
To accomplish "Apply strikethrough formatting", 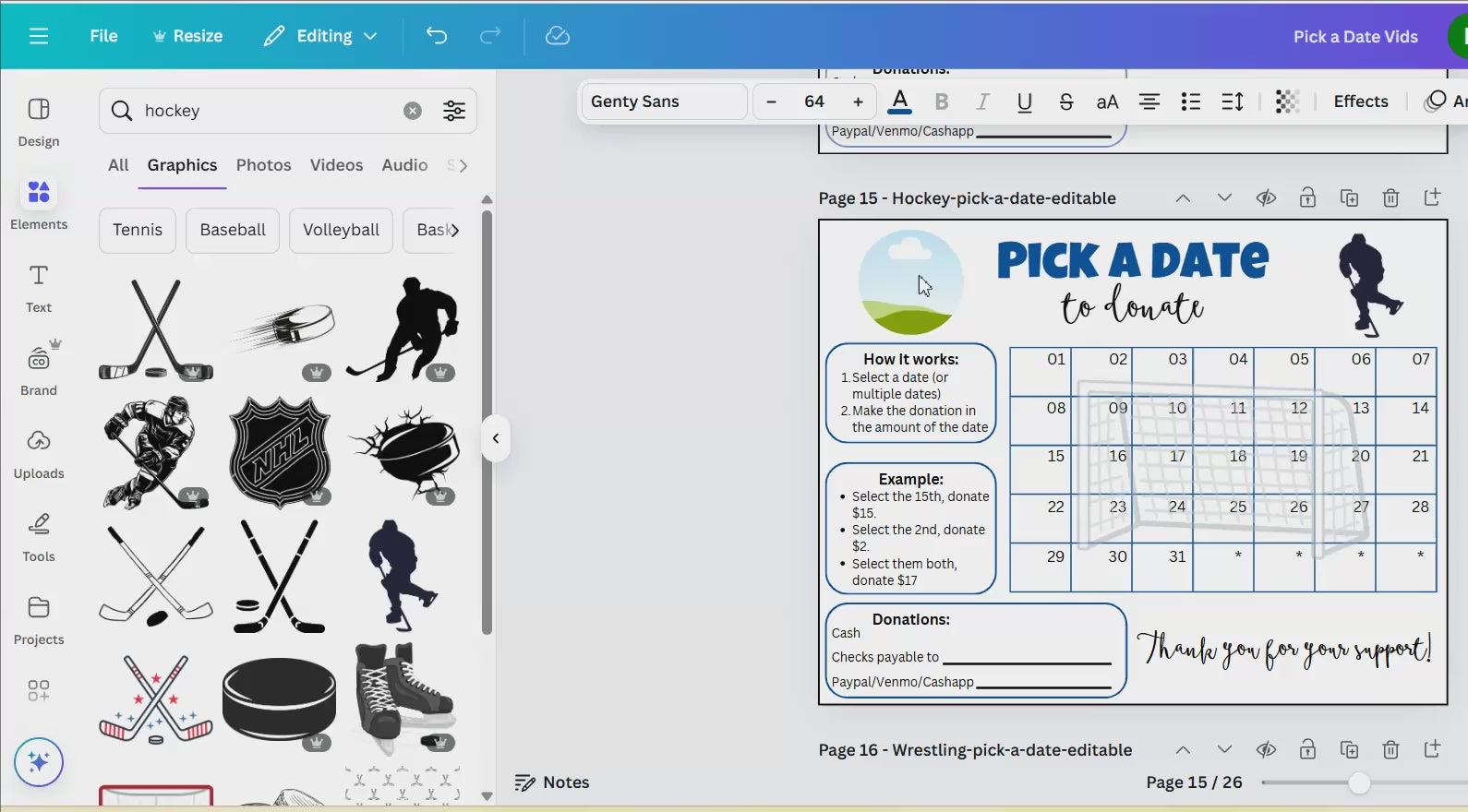I will click(x=1065, y=101).
